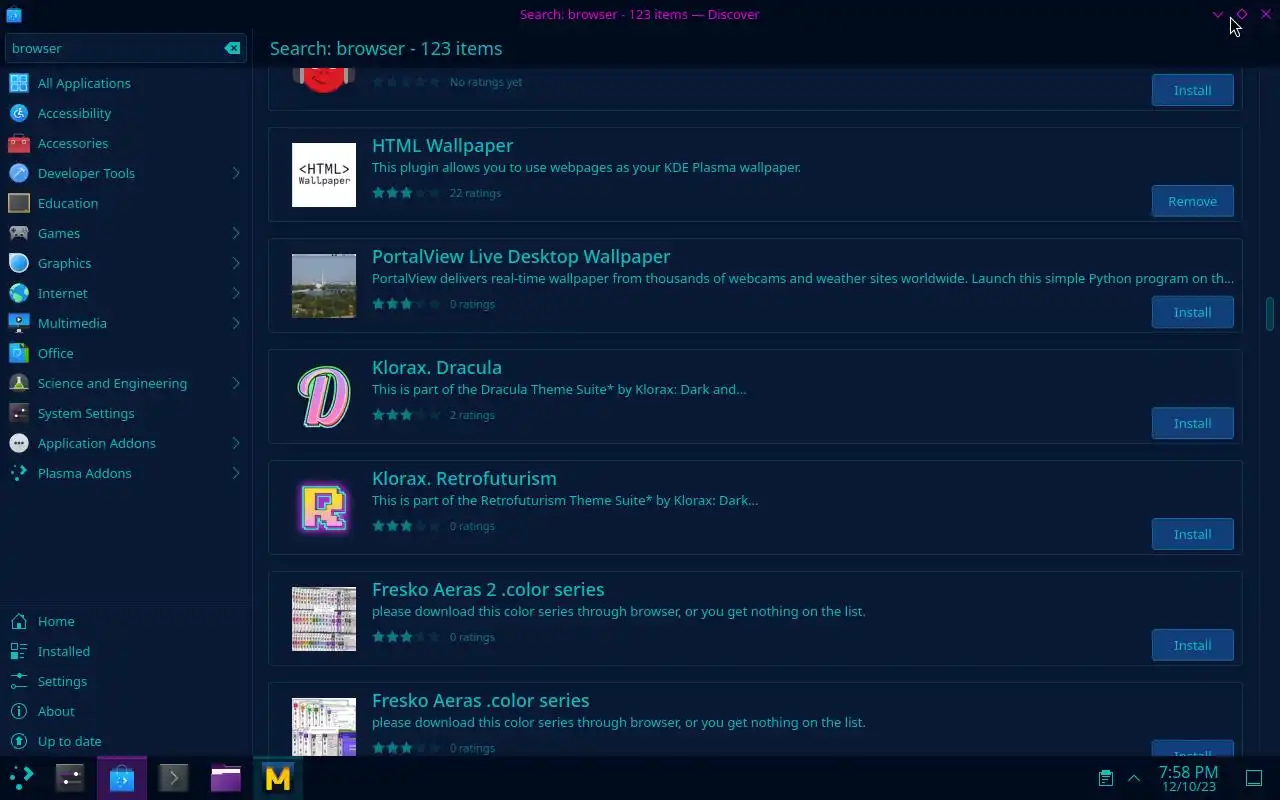
Task: Click the Accessories toolbox icon
Action: pyautogui.click(x=19, y=143)
